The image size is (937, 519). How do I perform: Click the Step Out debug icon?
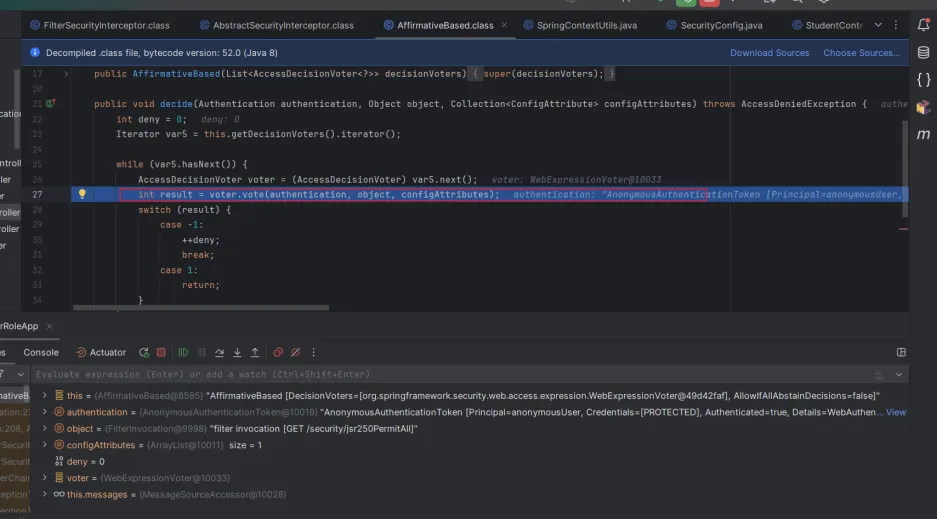click(x=257, y=352)
